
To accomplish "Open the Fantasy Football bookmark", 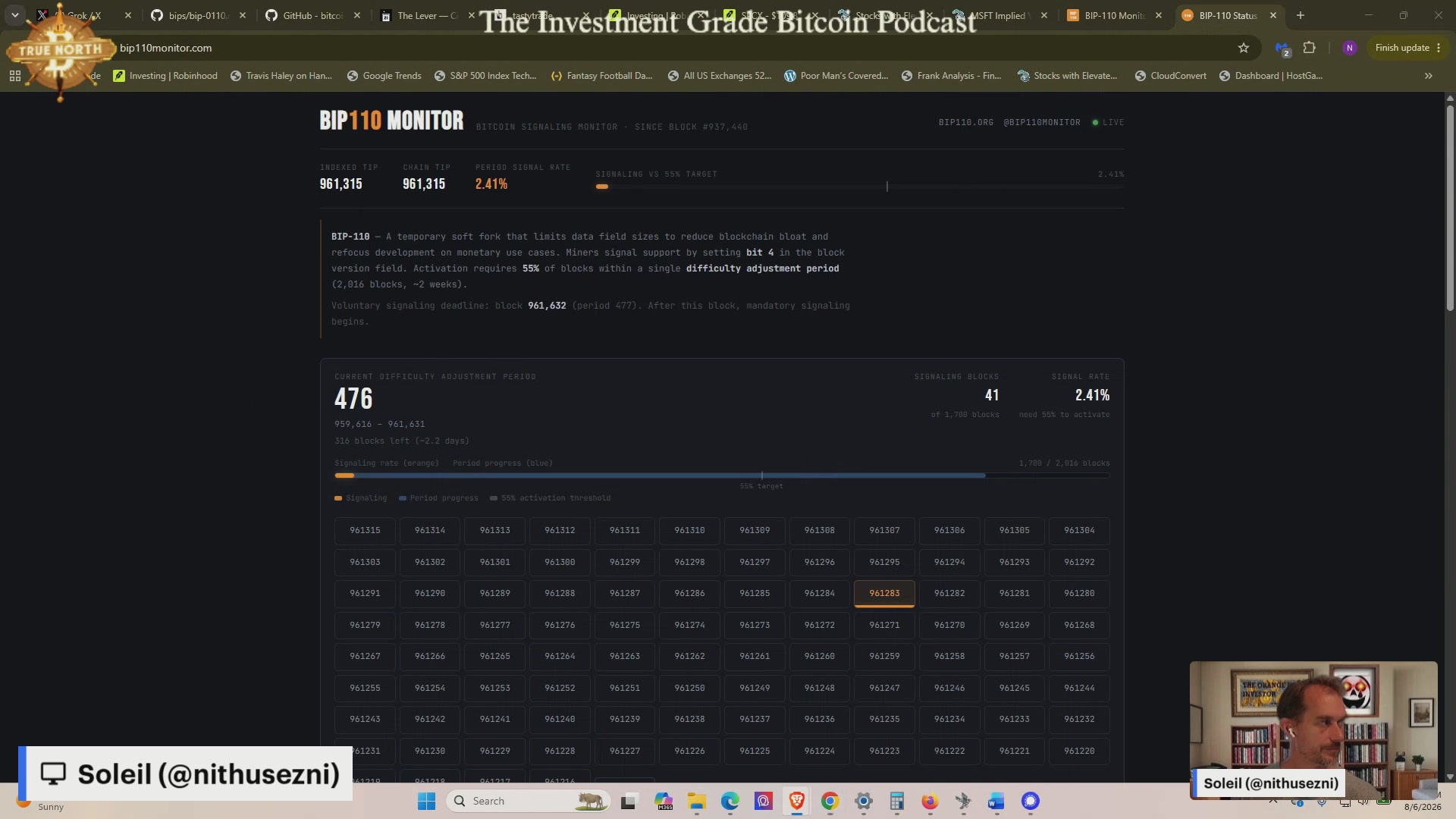I will point(601,76).
